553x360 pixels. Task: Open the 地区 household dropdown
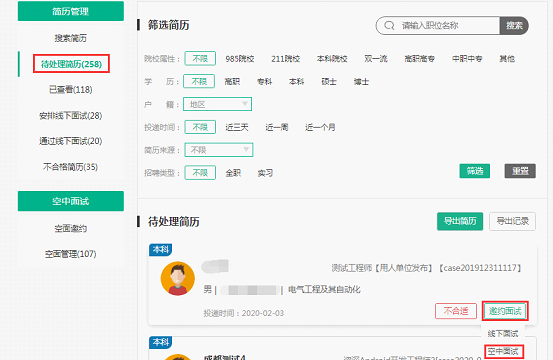217,104
